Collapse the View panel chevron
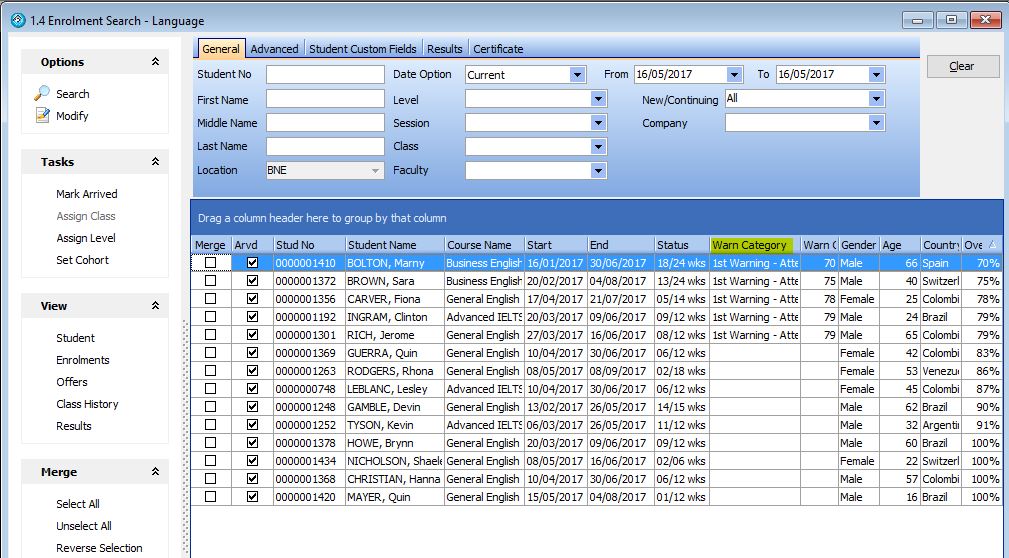1009x558 pixels. point(155,306)
